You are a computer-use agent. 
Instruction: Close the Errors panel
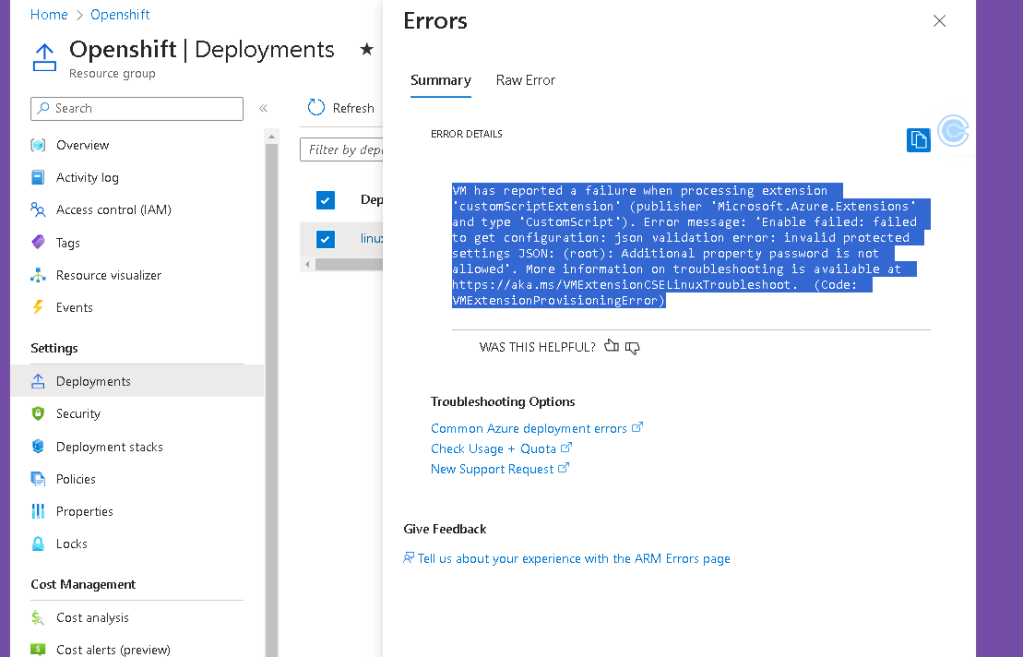pyautogui.click(x=939, y=21)
